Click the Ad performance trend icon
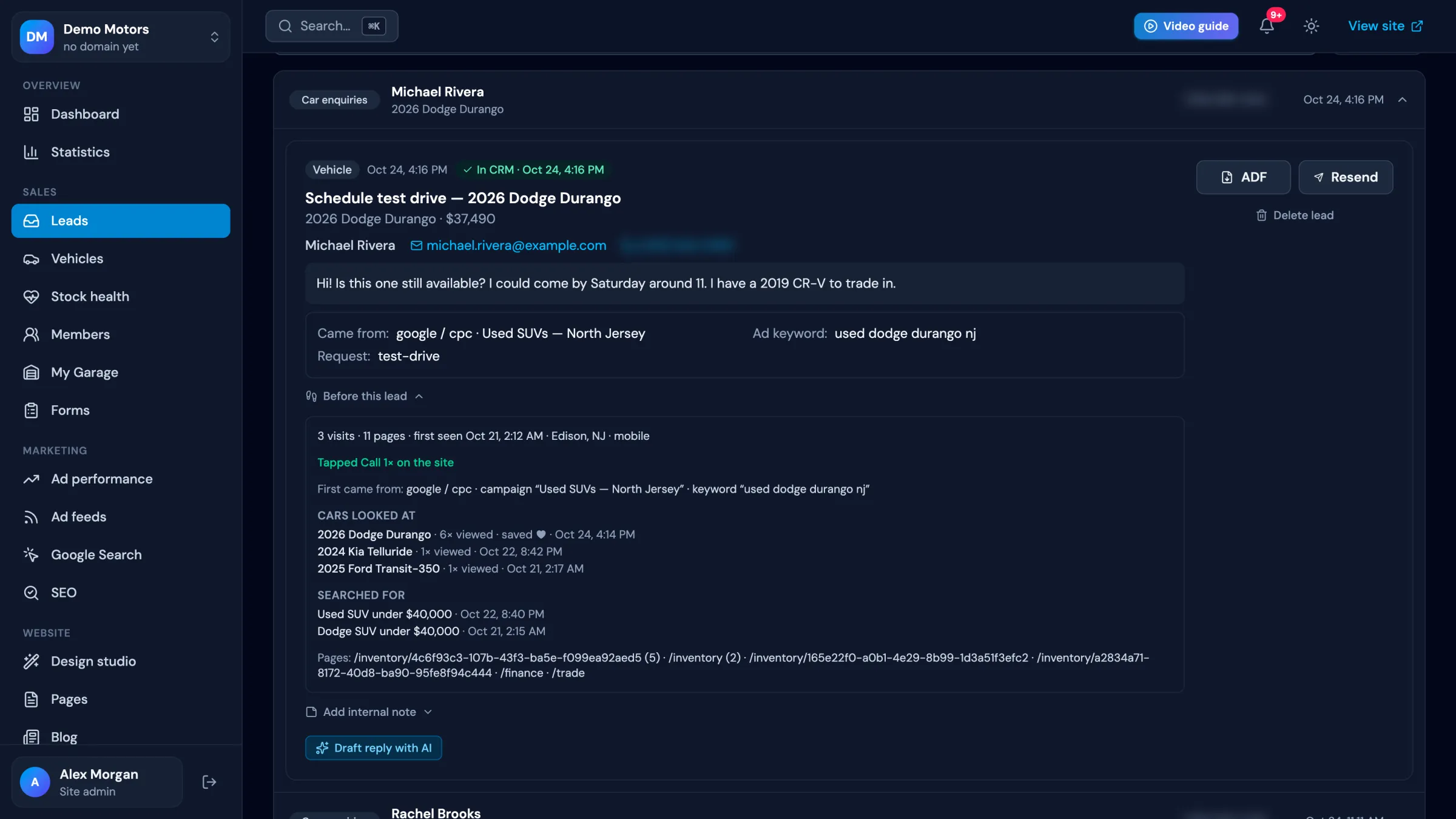Viewport: 1456px width, 819px height. tap(31, 479)
